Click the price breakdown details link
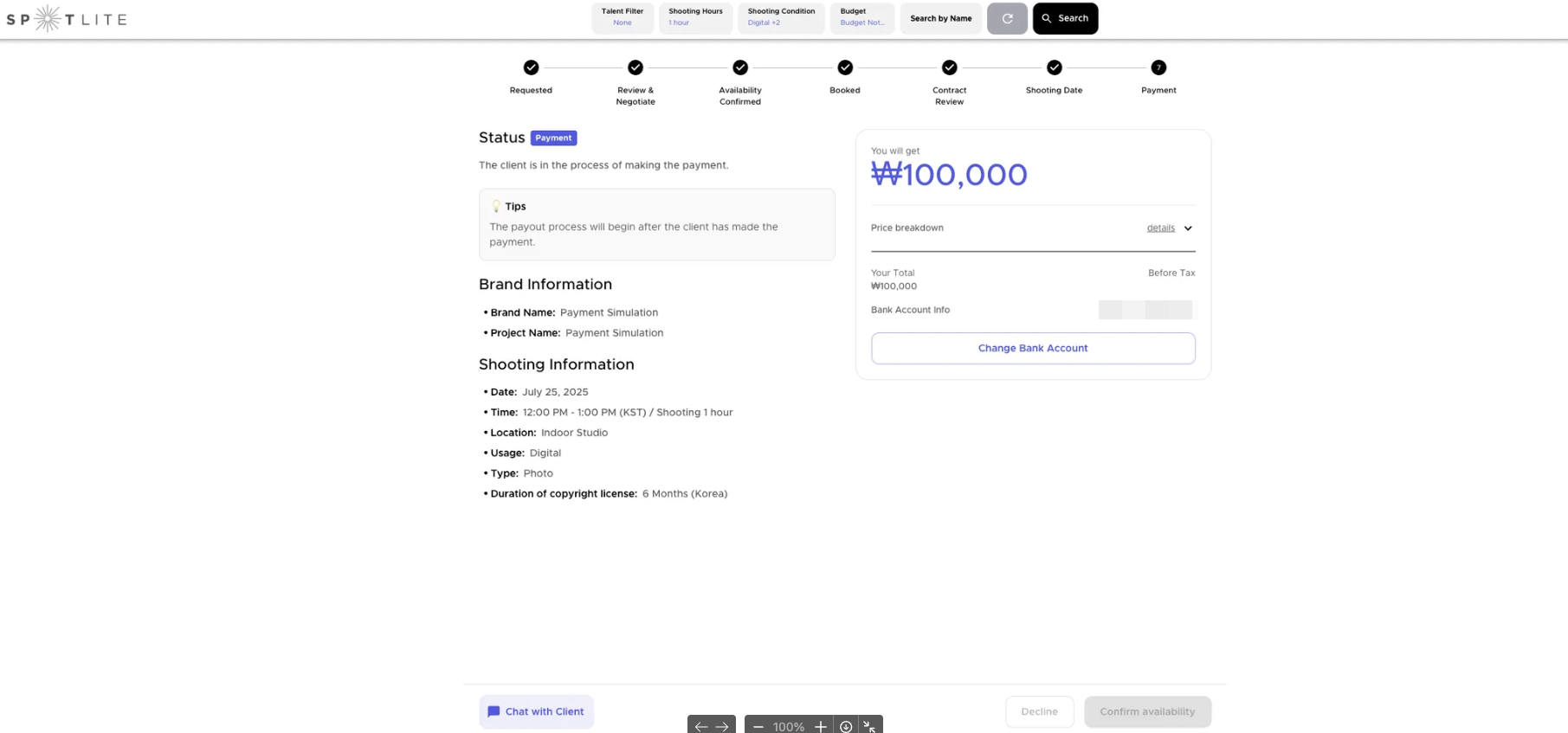This screenshot has height=733, width=1568. coord(1160,228)
